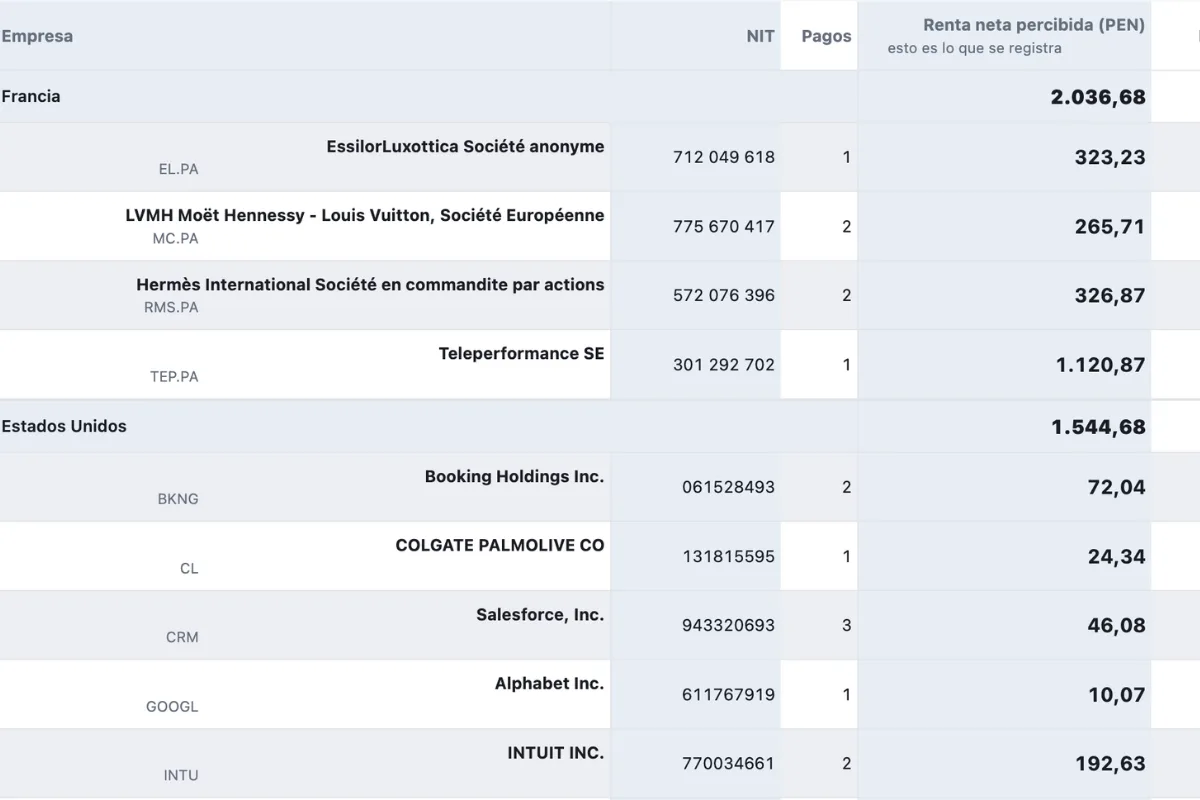Click the MC.PA ticker symbol
The image size is (1200, 800).
[x=176, y=239]
